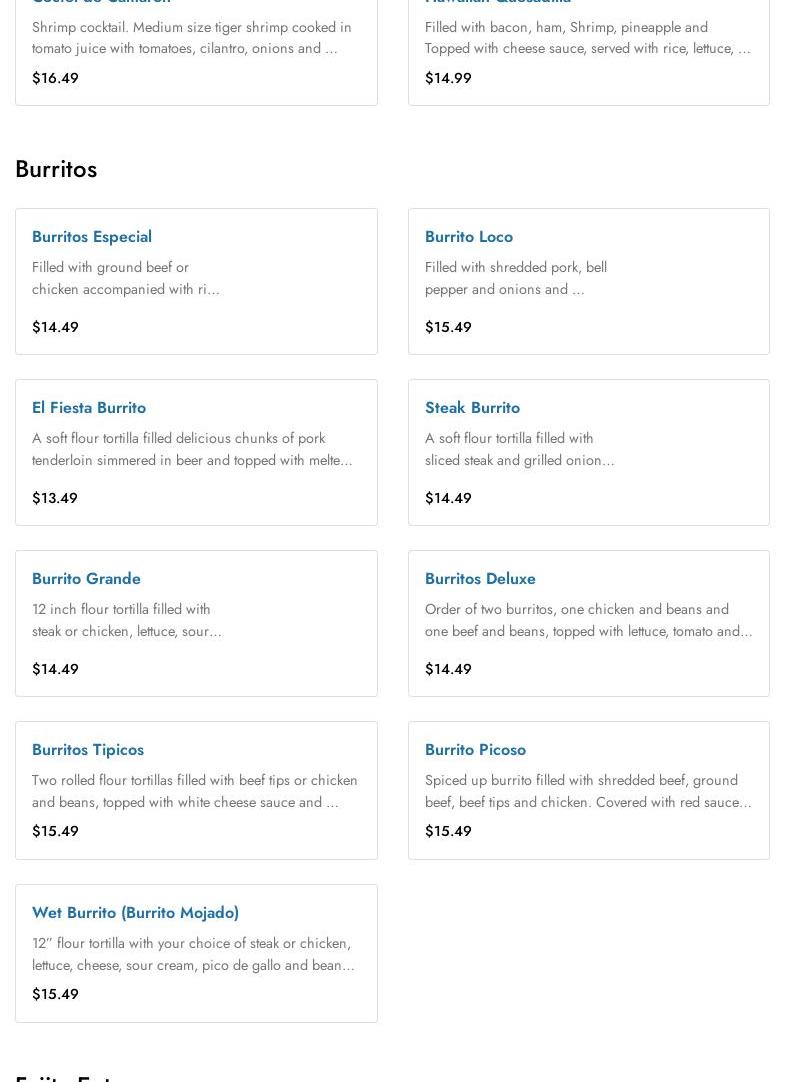Viewport: 785px width, 1082px height.
Task: Click the Burritos Tipicos description text
Action: pos(194,791)
